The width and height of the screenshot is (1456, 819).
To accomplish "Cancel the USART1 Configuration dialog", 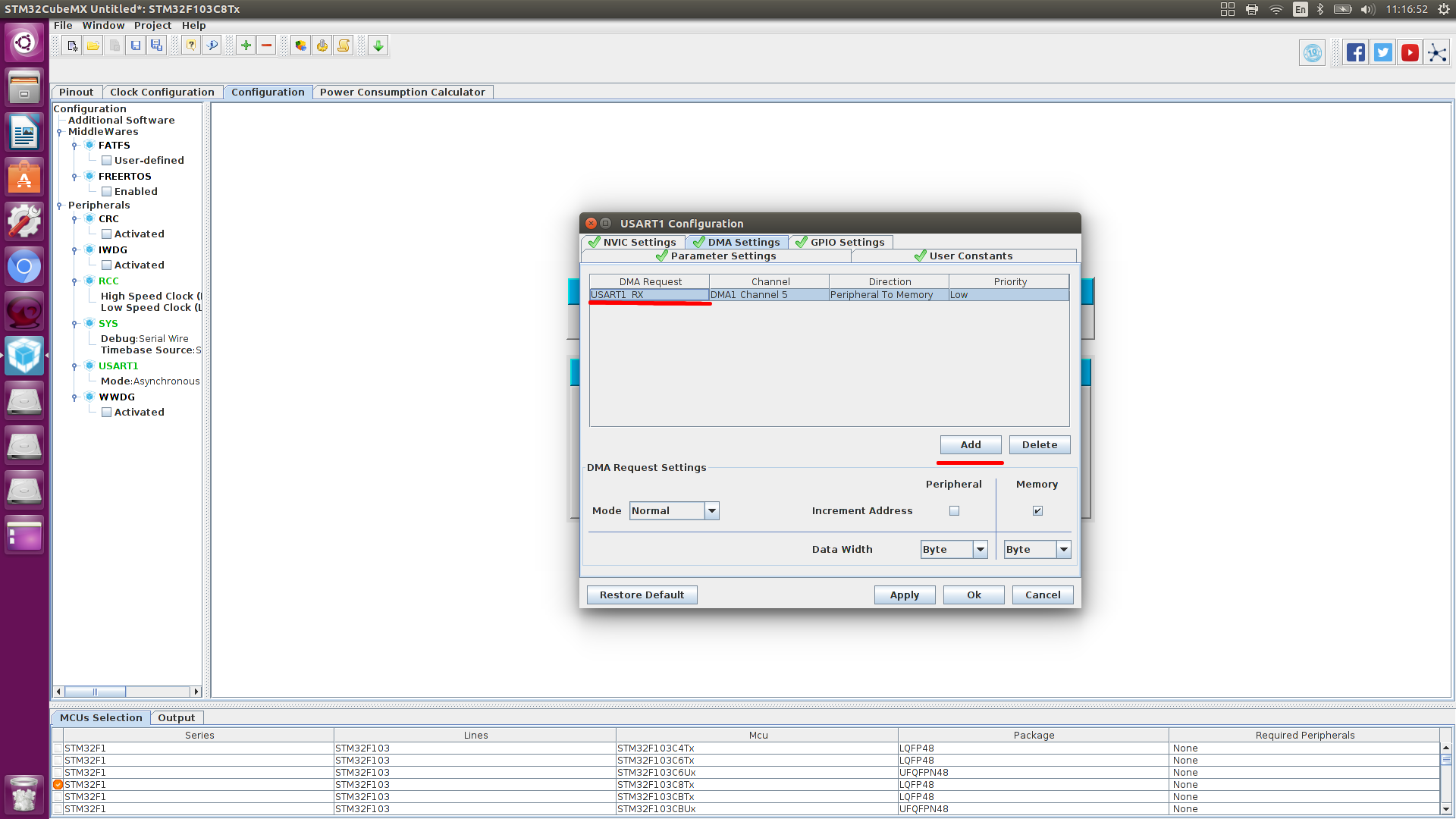I will 1043,595.
